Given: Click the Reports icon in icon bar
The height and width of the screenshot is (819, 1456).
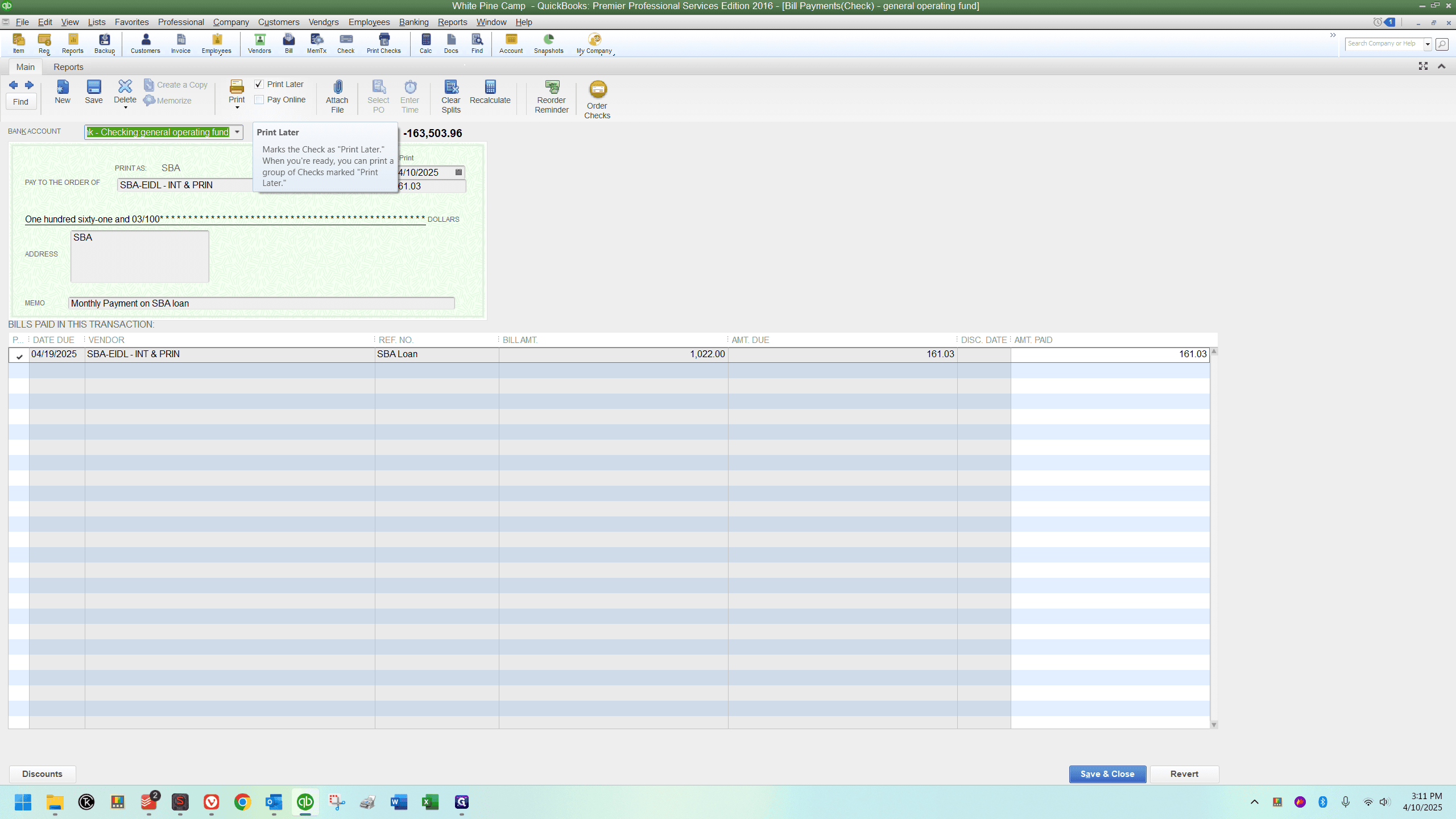Looking at the screenshot, I should coord(73,43).
